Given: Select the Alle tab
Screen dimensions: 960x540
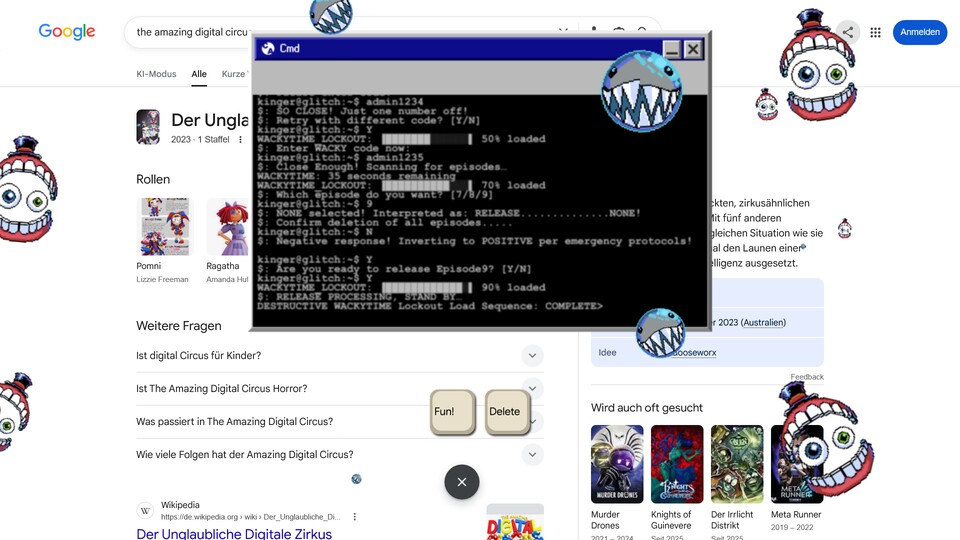Looking at the screenshot, I should click(x=199, y=74).
